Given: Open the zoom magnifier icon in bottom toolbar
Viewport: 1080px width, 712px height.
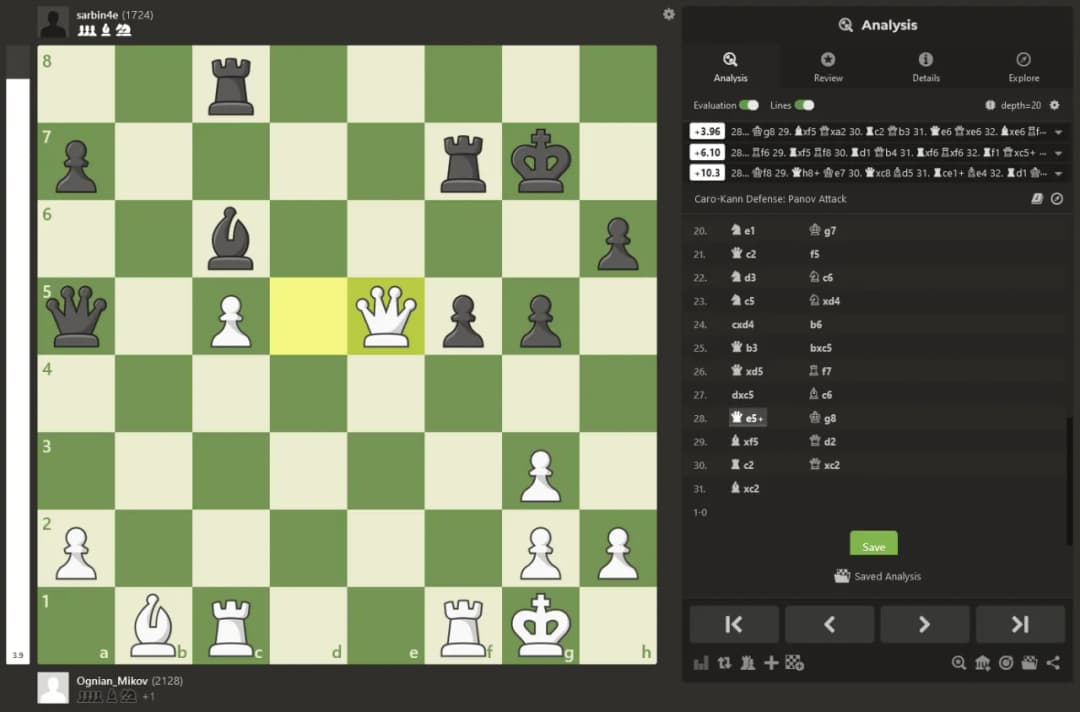Looking at the screenshot, I should click(x=959, y=663).
